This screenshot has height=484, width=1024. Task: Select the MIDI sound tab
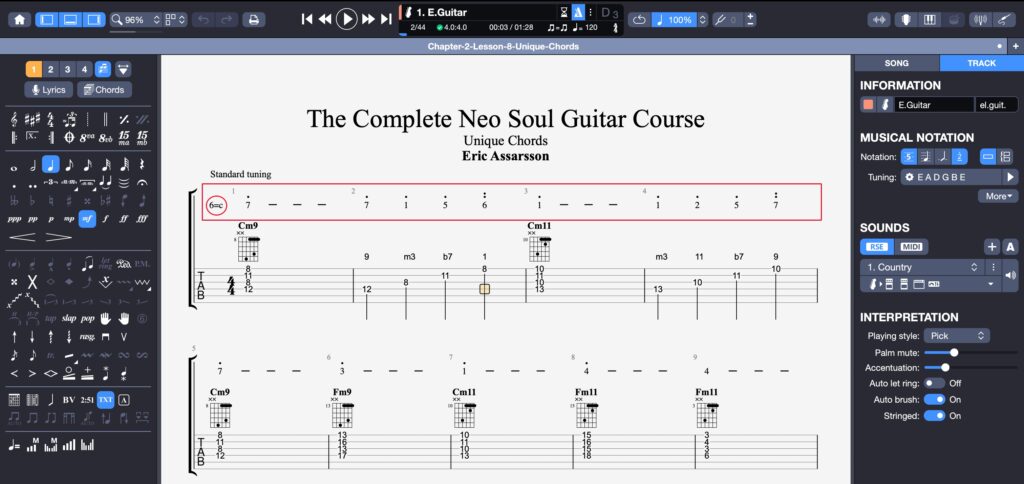(911, 247)
